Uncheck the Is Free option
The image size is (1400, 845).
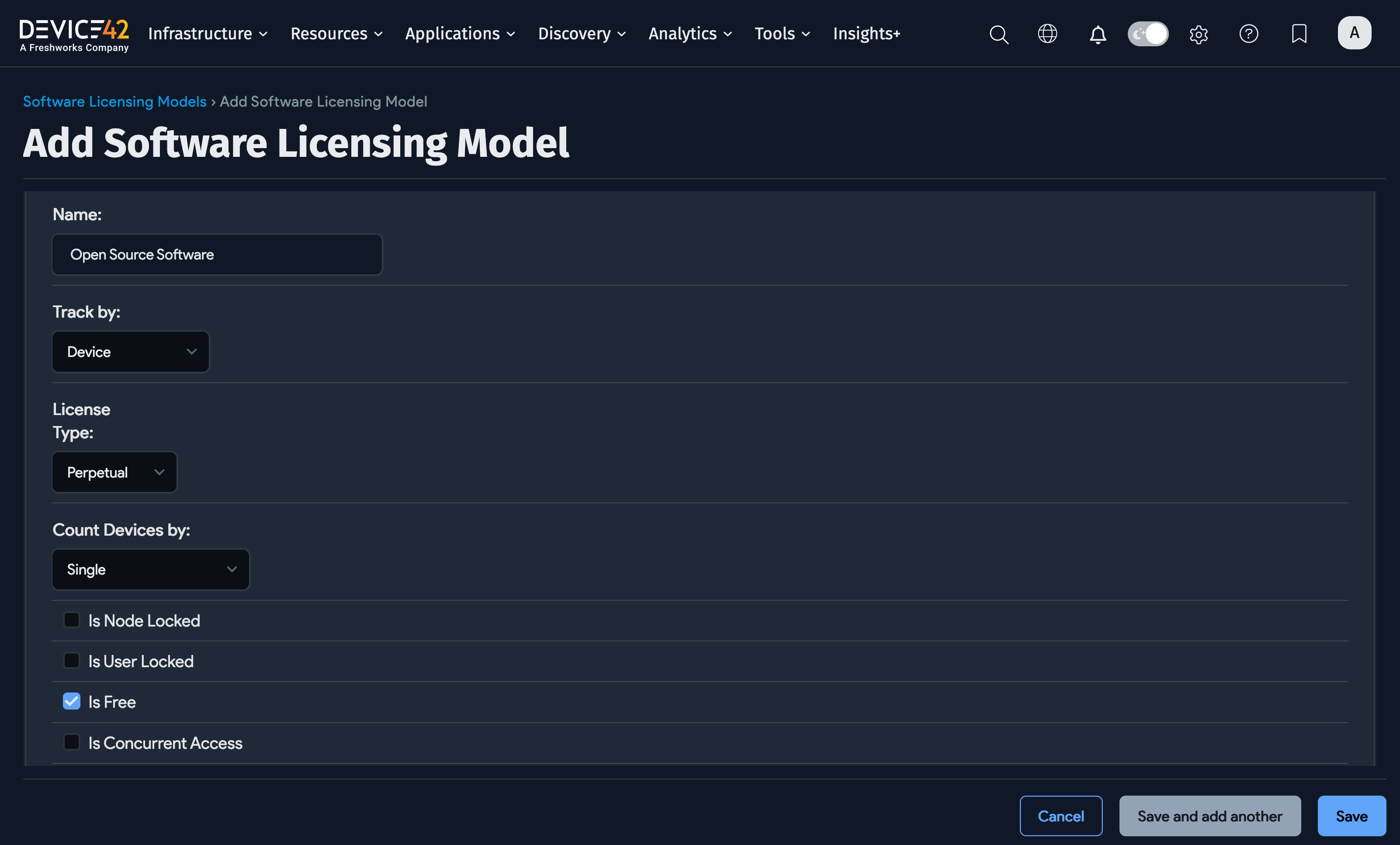72,701
